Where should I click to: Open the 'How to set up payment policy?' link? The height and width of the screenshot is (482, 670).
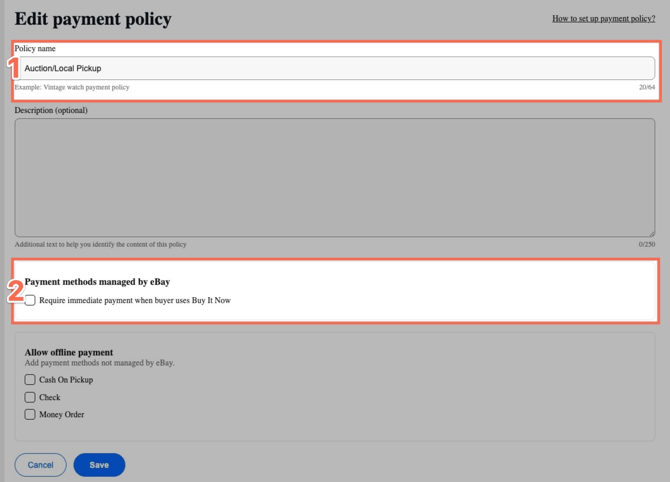pos(603,18)
